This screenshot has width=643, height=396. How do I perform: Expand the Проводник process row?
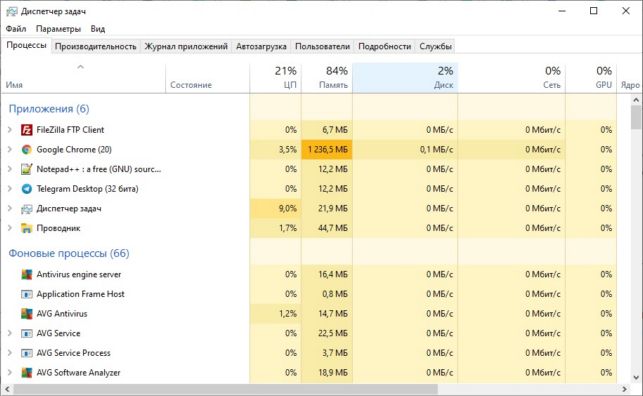click(9, 228)
